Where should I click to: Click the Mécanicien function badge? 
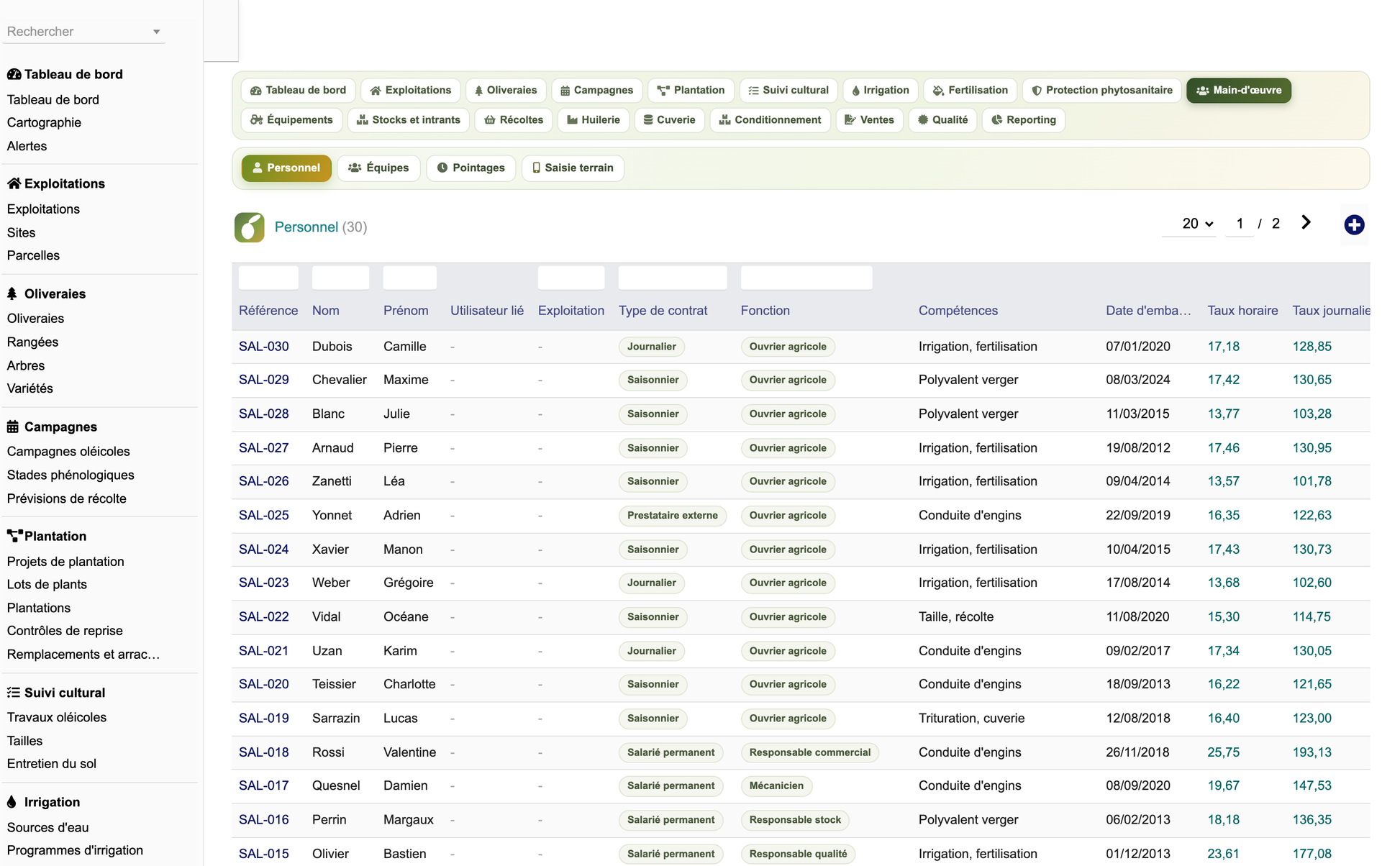pyautogui.click(x=776, y=786)
